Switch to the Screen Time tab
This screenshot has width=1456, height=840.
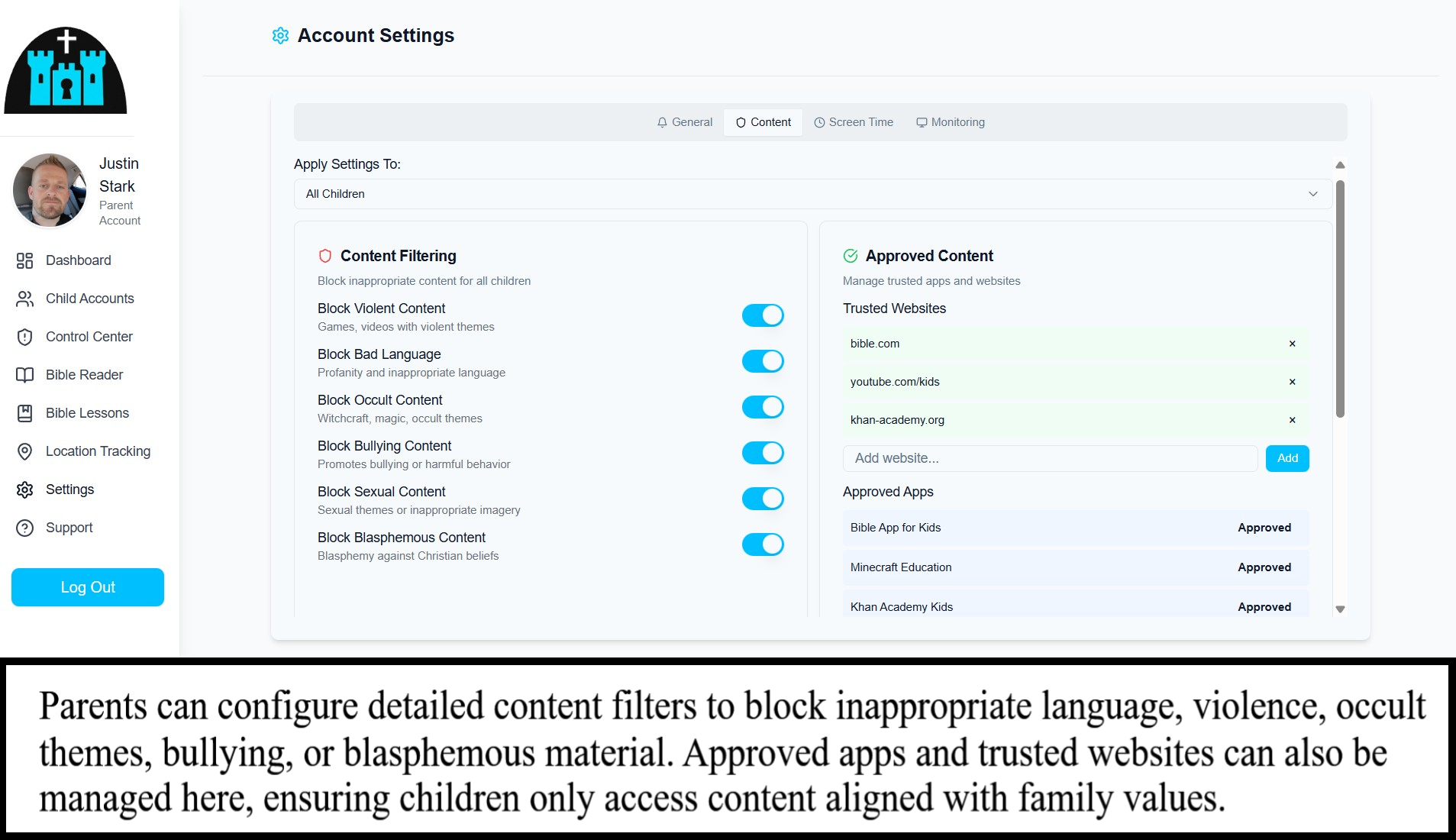coord(853,122)
